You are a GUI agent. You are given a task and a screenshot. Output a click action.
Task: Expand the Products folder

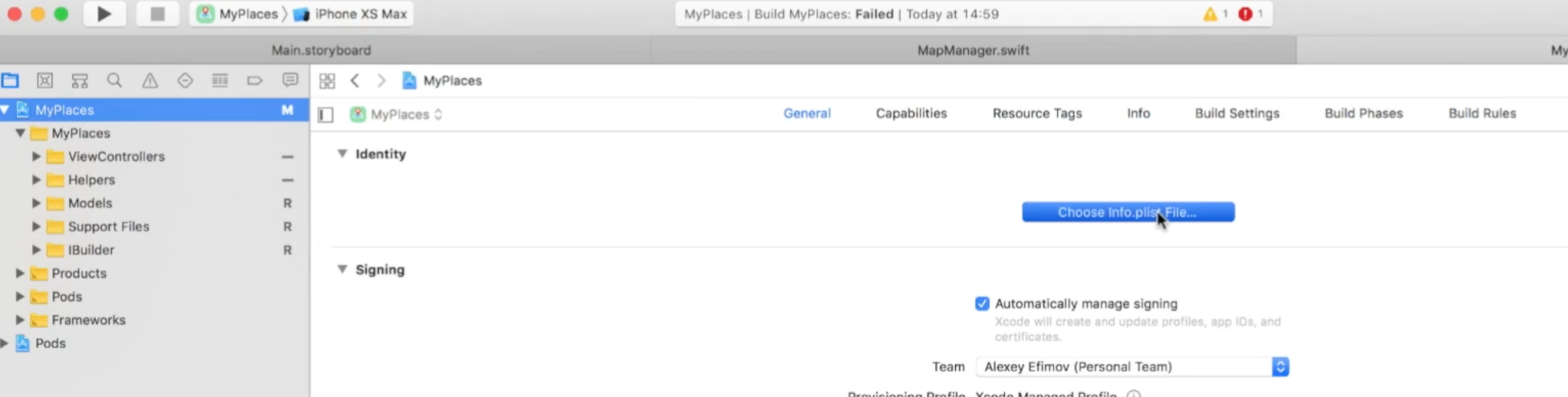(20, 273)
